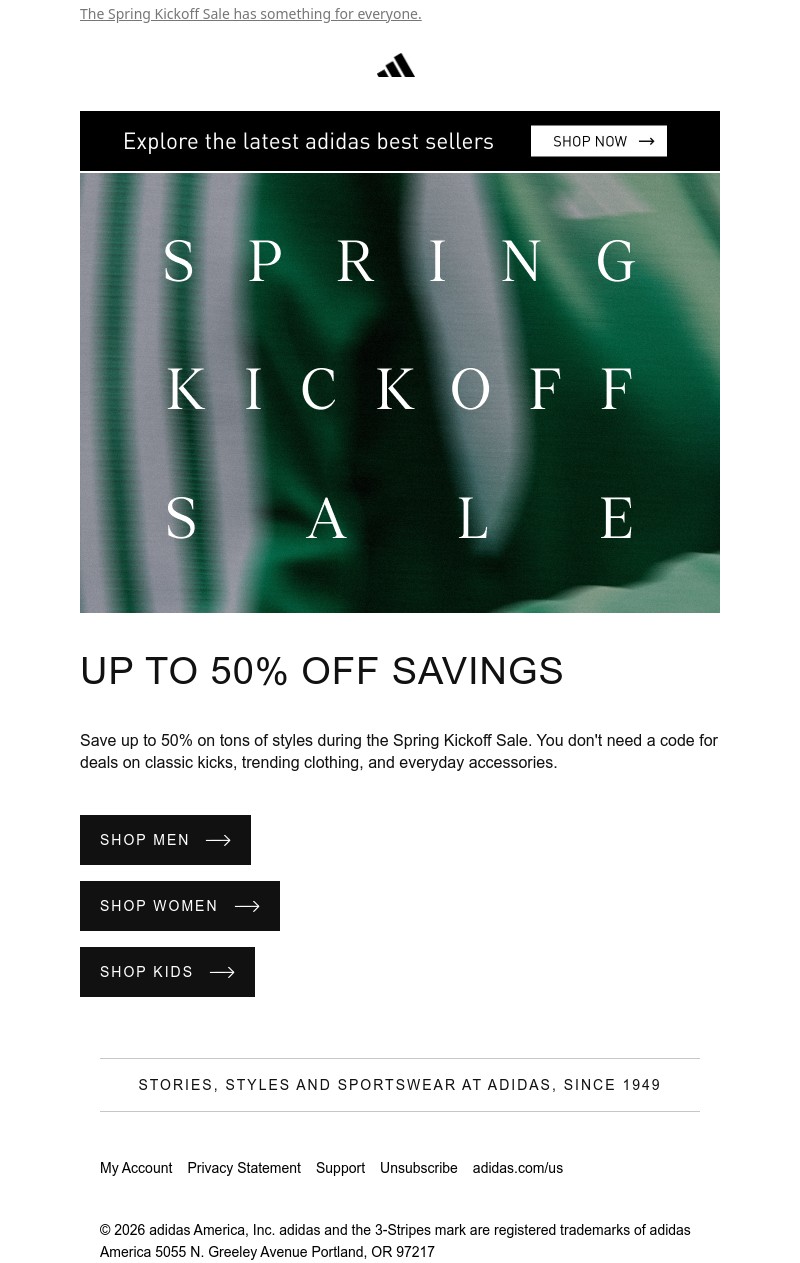Image resolution: width=800 pixels, height=1263 pixels.
Task: Click the arrow icon in SHOP NOW button
Action: click(646, 141)
